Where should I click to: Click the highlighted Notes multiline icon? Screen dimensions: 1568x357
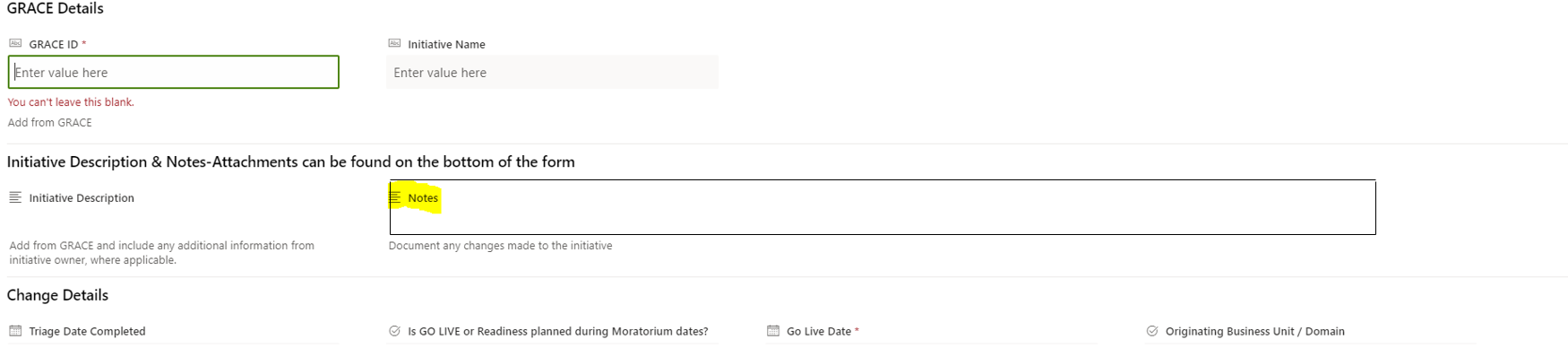pos(395,197)
